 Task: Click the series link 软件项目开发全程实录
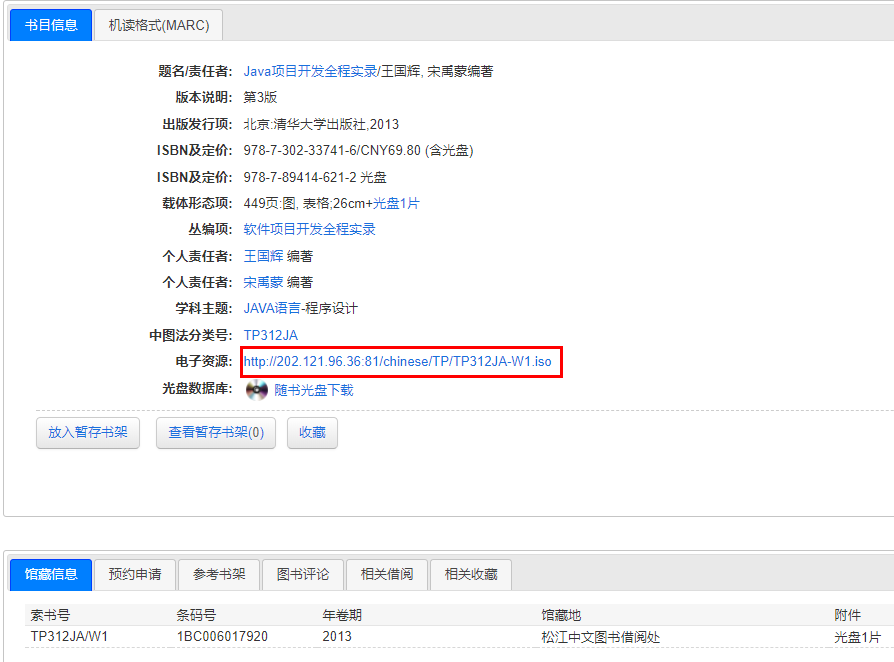pos(310,229)
